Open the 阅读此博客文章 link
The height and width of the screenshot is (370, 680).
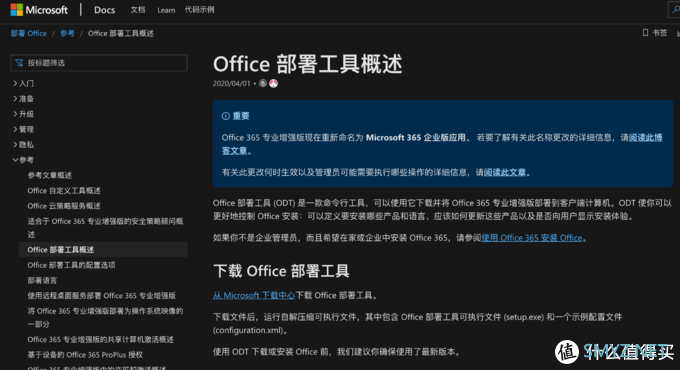coord(645,138)
